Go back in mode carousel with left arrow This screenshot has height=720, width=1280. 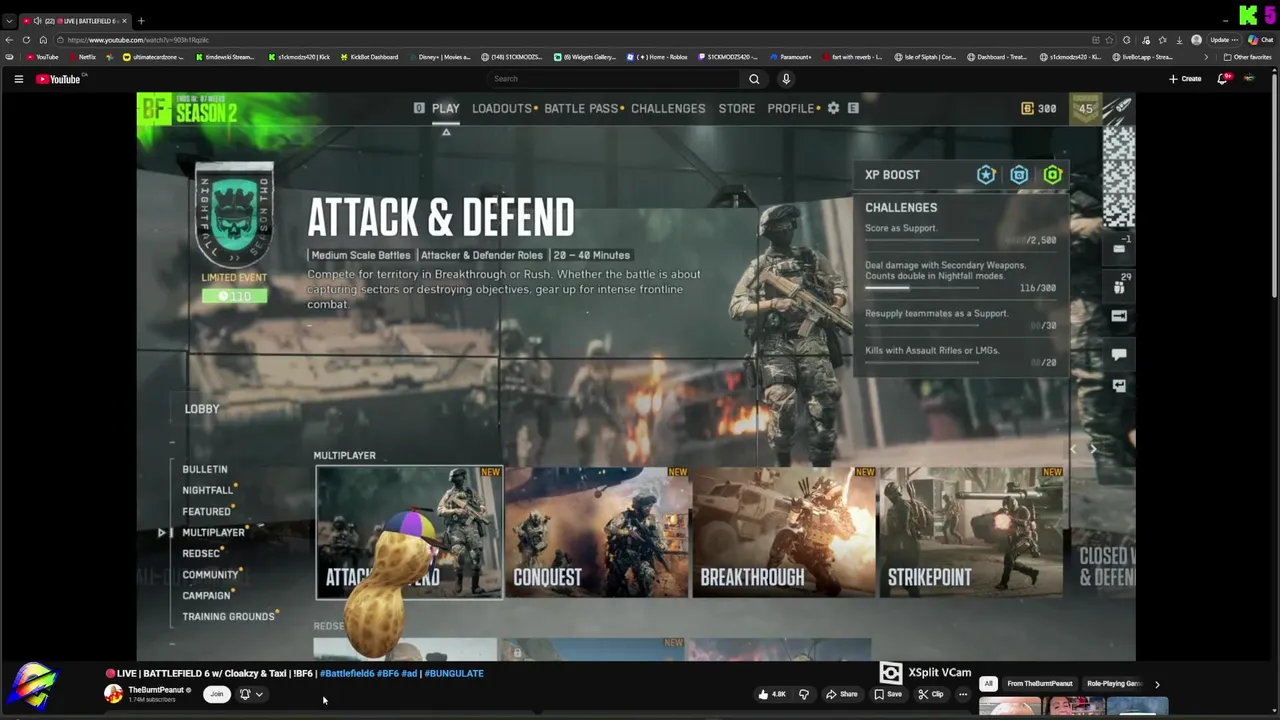point(1073,450)
